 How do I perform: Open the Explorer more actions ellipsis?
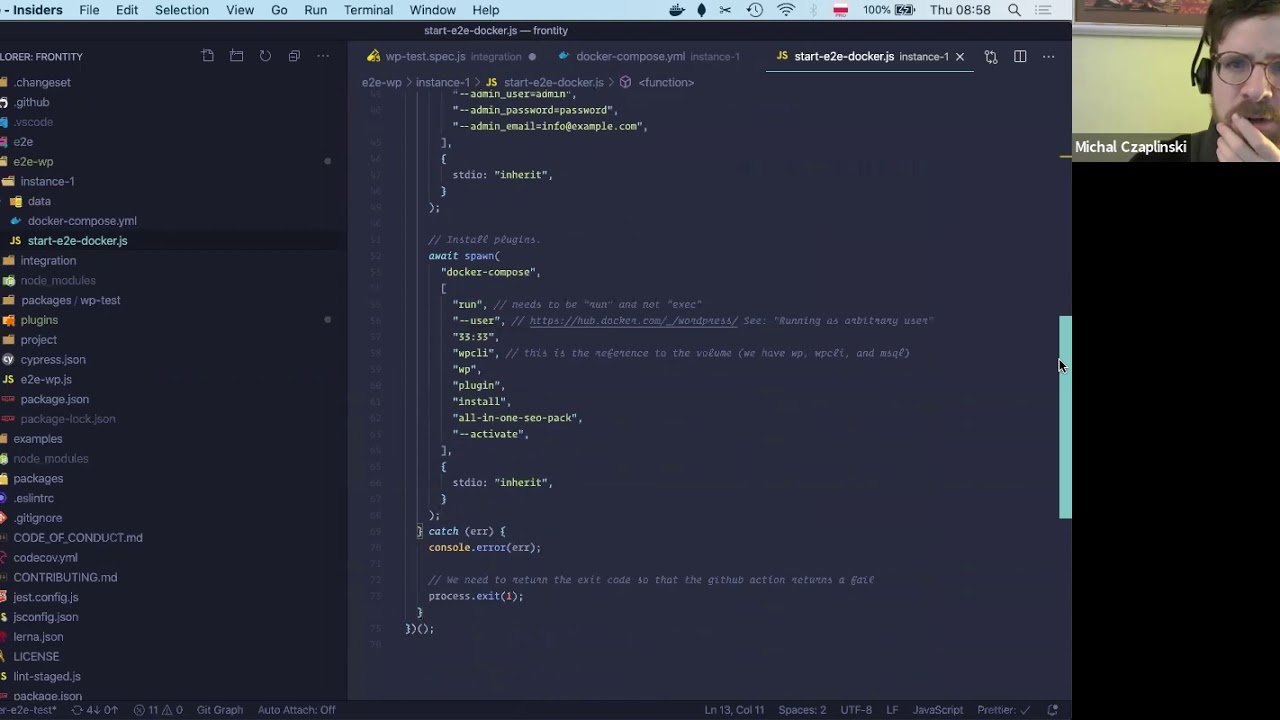pyautogui.click(x=323, y=57)
